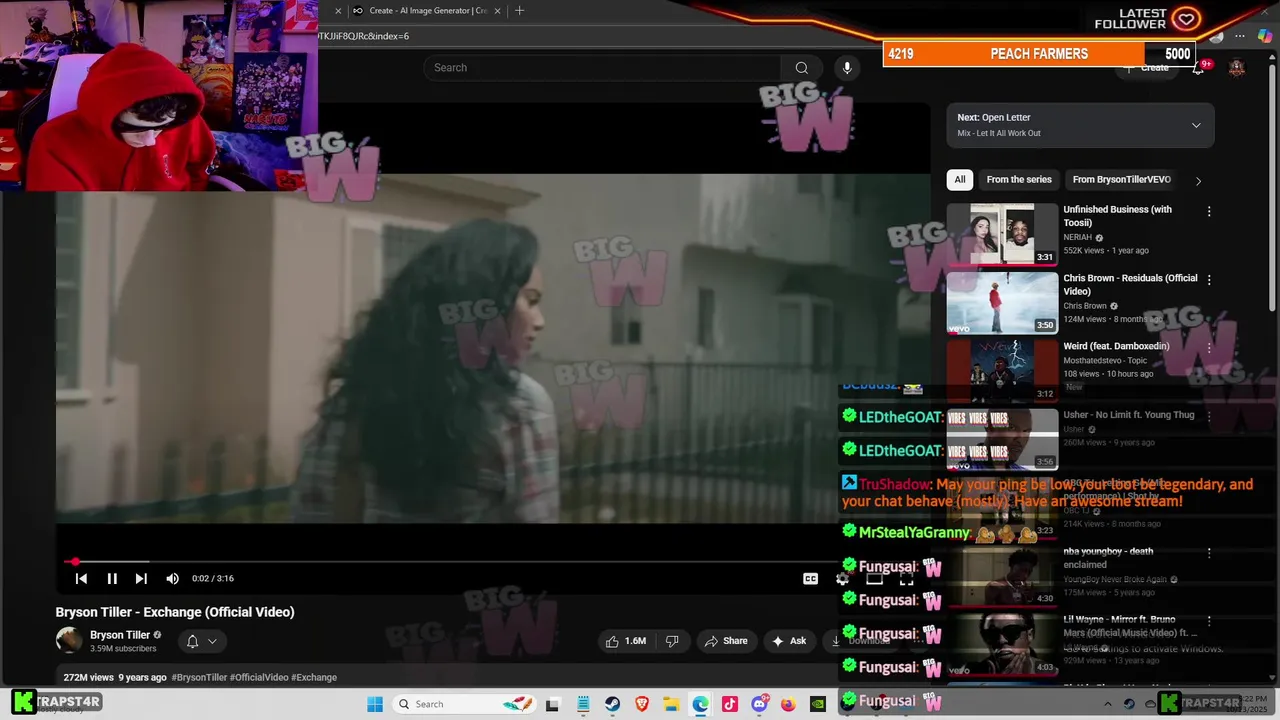Open nba youngboy - death enclaimed video

1108,558
